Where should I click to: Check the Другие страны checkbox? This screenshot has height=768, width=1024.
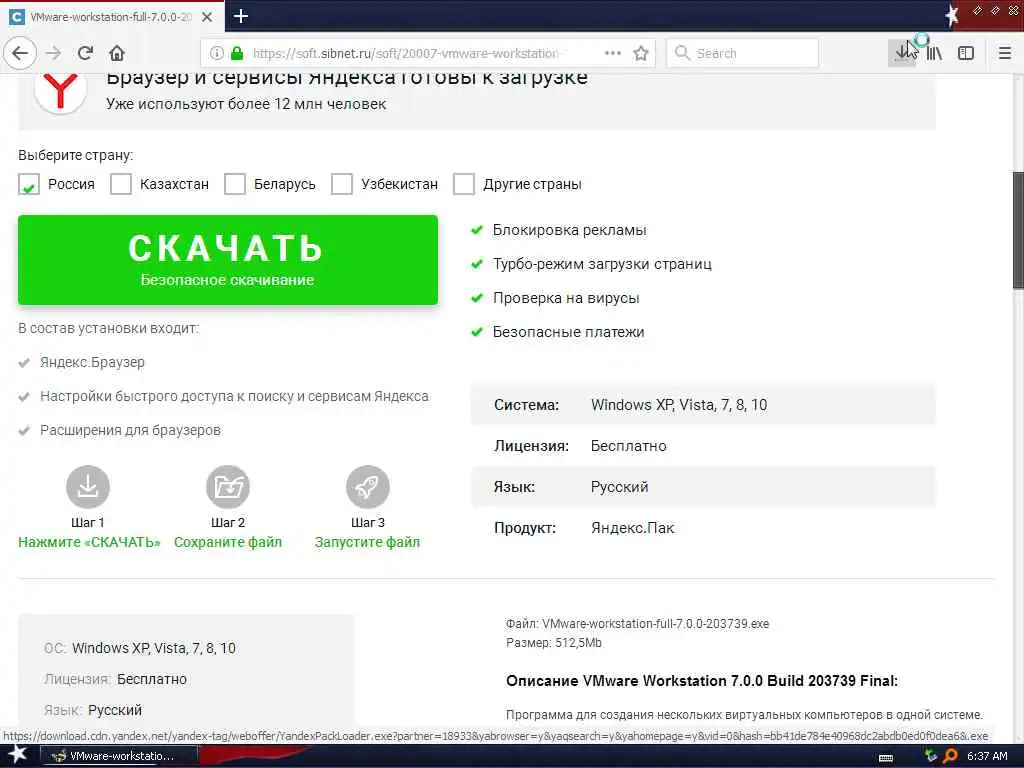pos(464,184)
